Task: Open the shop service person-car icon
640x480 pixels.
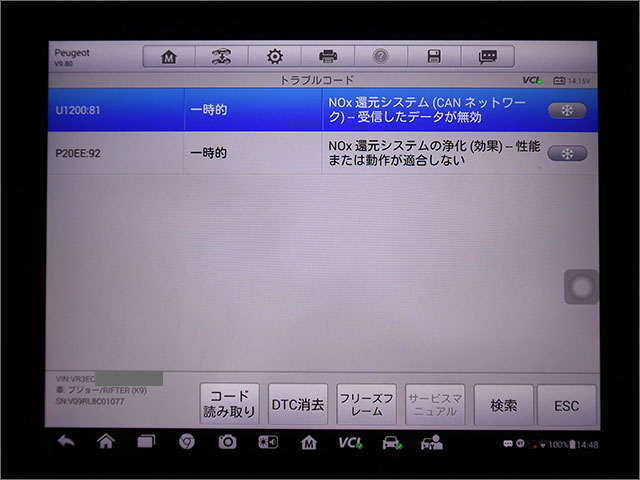Action: tap(432, 443)
